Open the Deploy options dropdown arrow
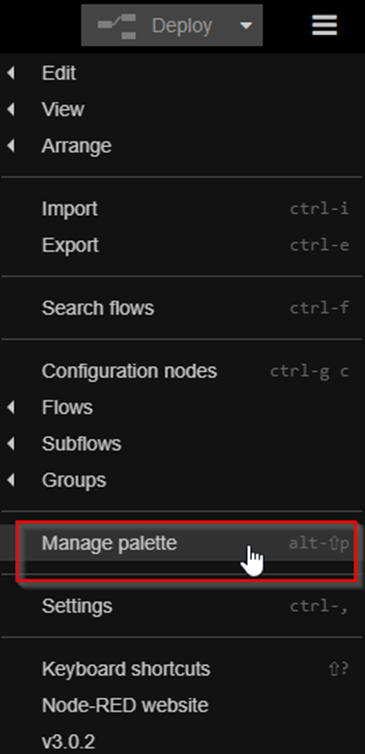This screenshot has width=365, height=754. (x=246, y=25)
